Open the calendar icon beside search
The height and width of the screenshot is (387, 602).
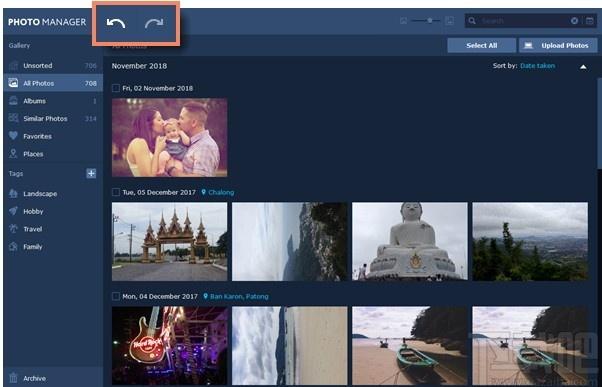click(590, 21)
